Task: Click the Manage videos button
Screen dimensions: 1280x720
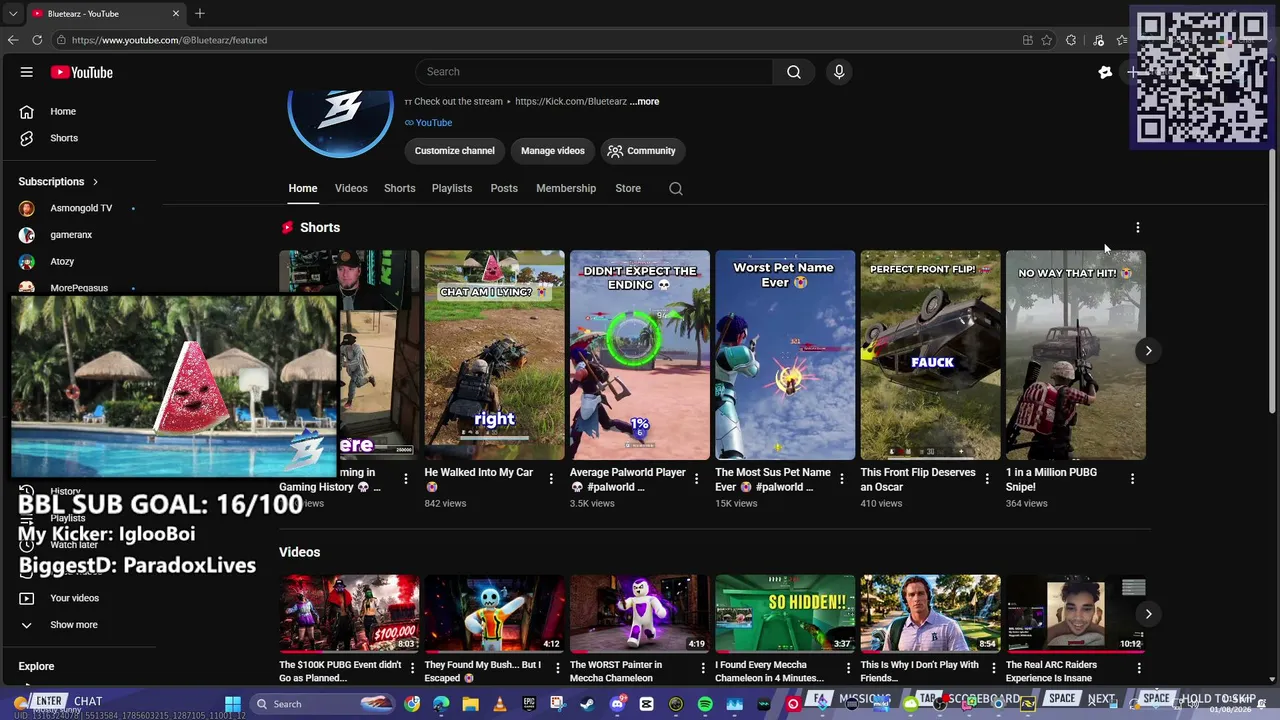Action: click(x=553, y=151)
